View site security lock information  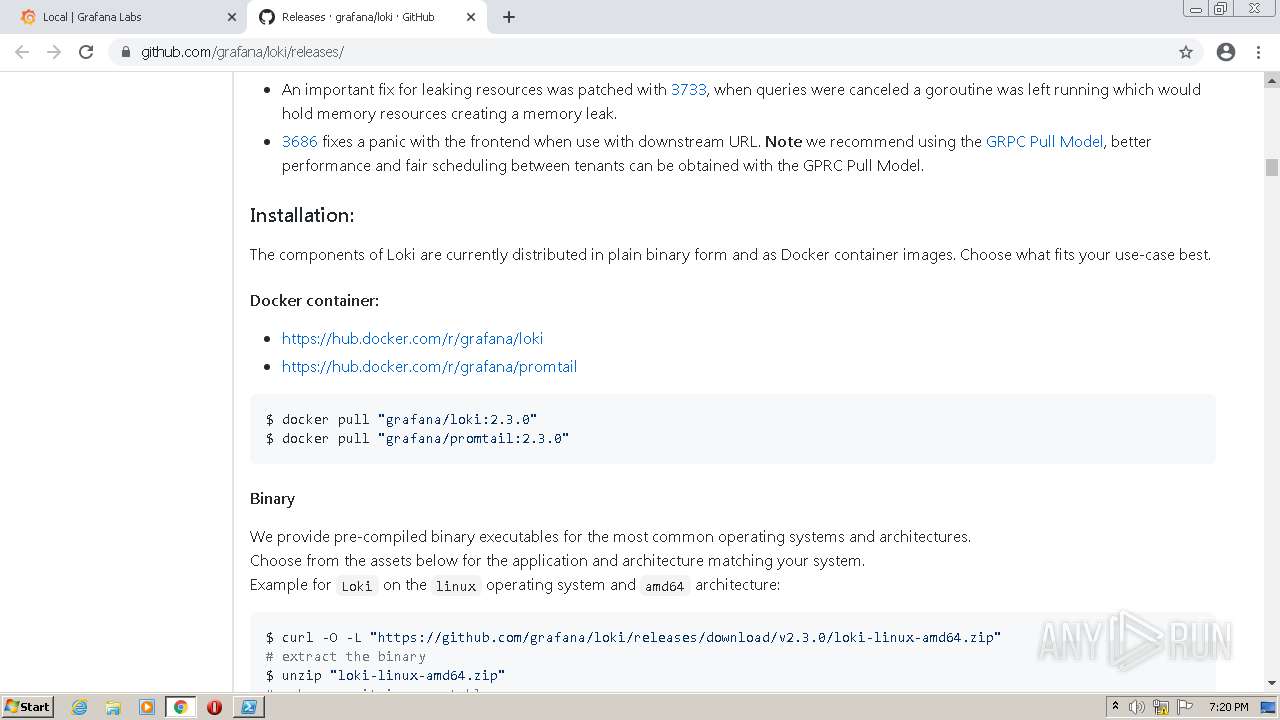pos(125,52)
